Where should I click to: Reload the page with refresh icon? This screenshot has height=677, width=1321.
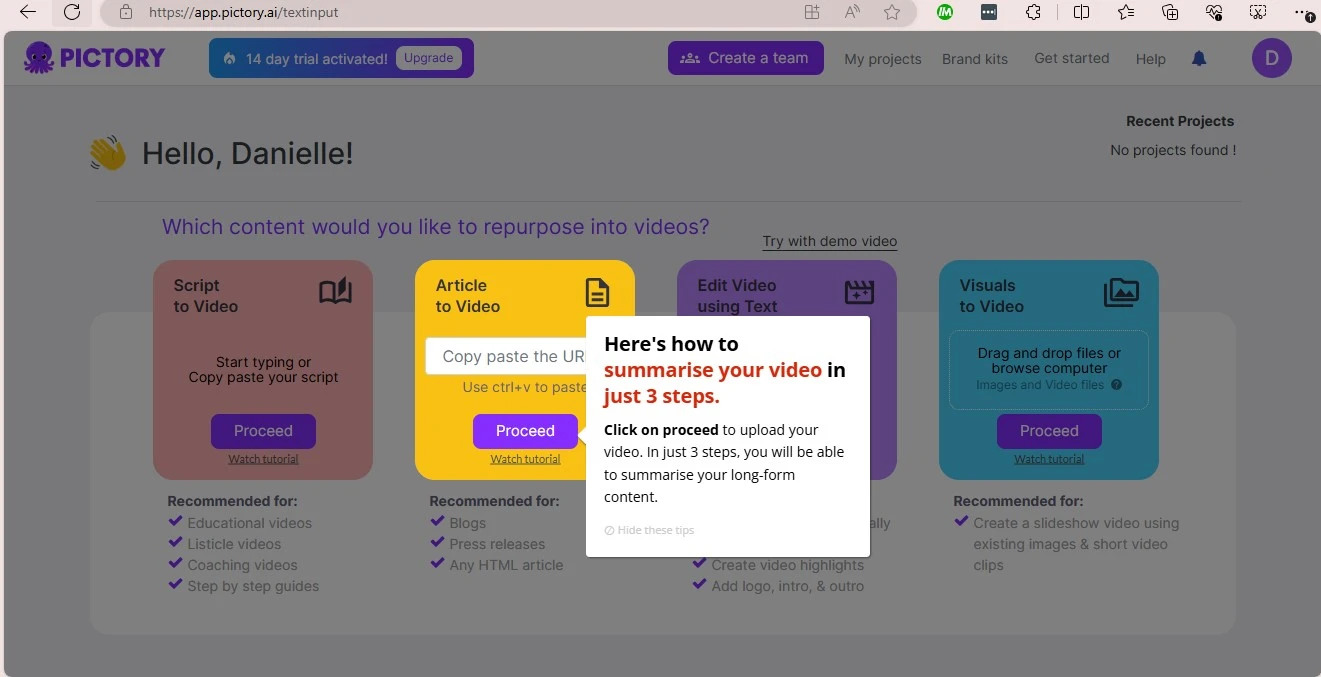(x=72, y=12)
